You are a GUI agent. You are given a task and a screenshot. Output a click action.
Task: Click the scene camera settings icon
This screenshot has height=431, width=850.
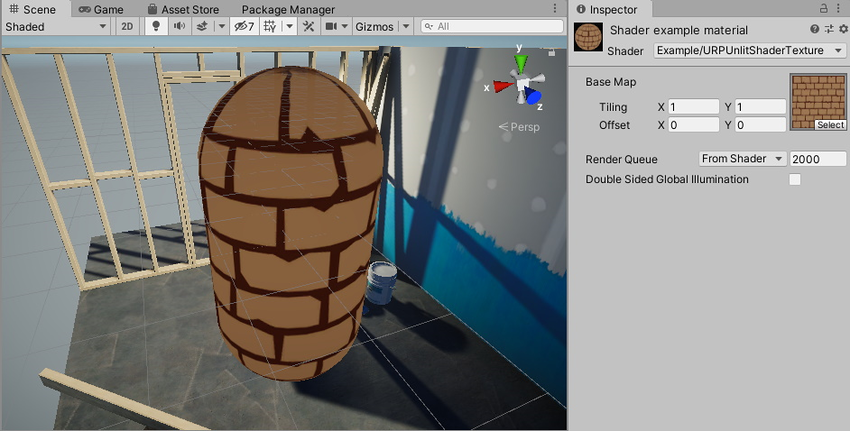click(331, 27)
